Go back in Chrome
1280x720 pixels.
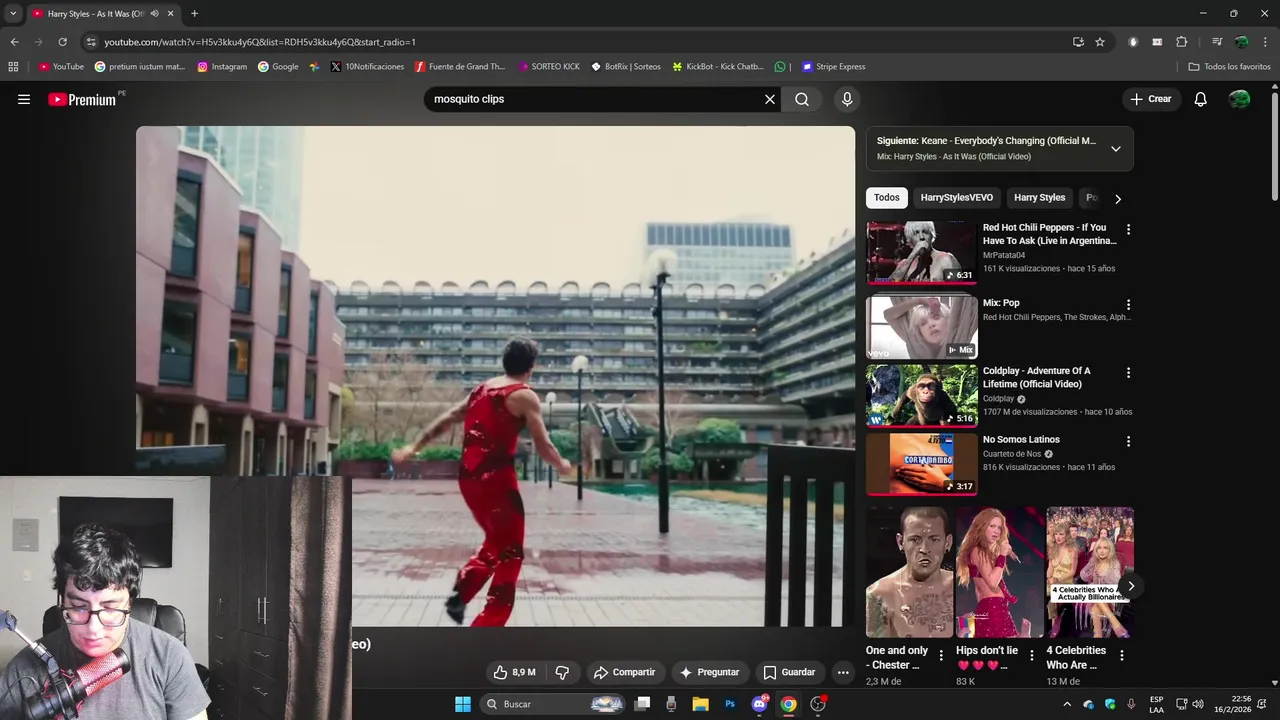click(14, 42)
